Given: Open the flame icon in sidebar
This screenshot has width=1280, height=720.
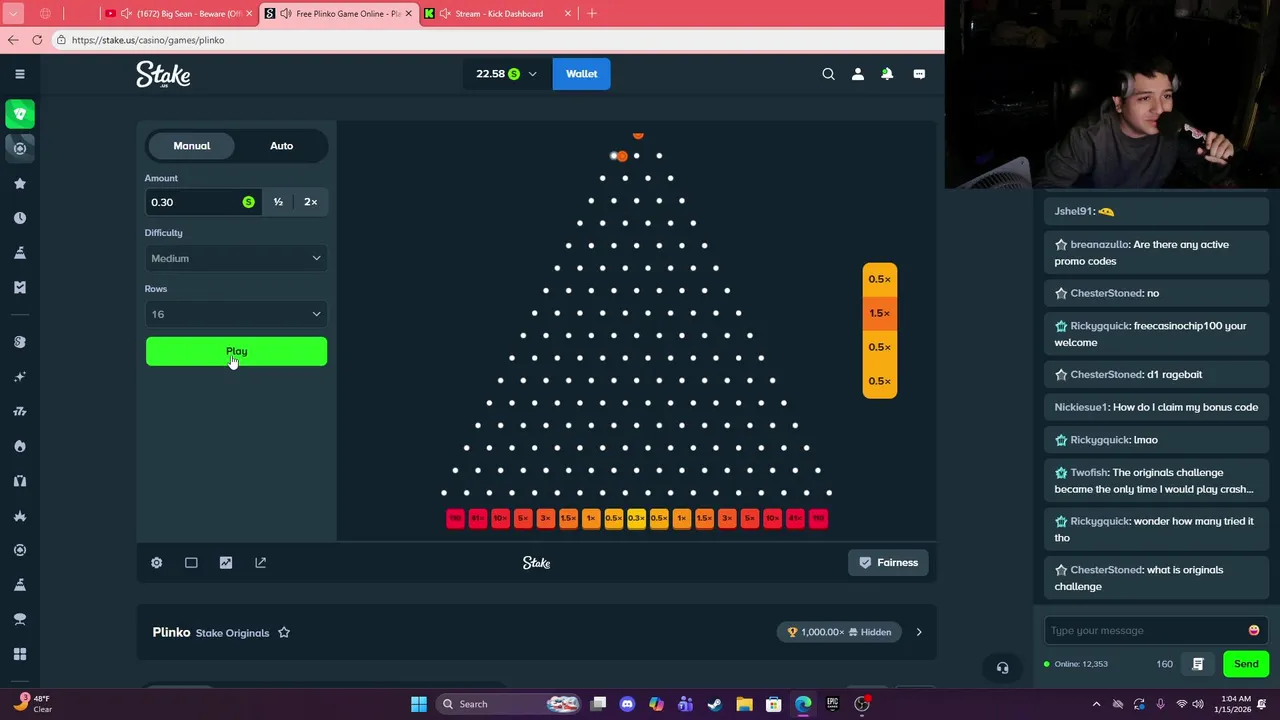Looking at the screenshot, I should (x=20, y=446).
